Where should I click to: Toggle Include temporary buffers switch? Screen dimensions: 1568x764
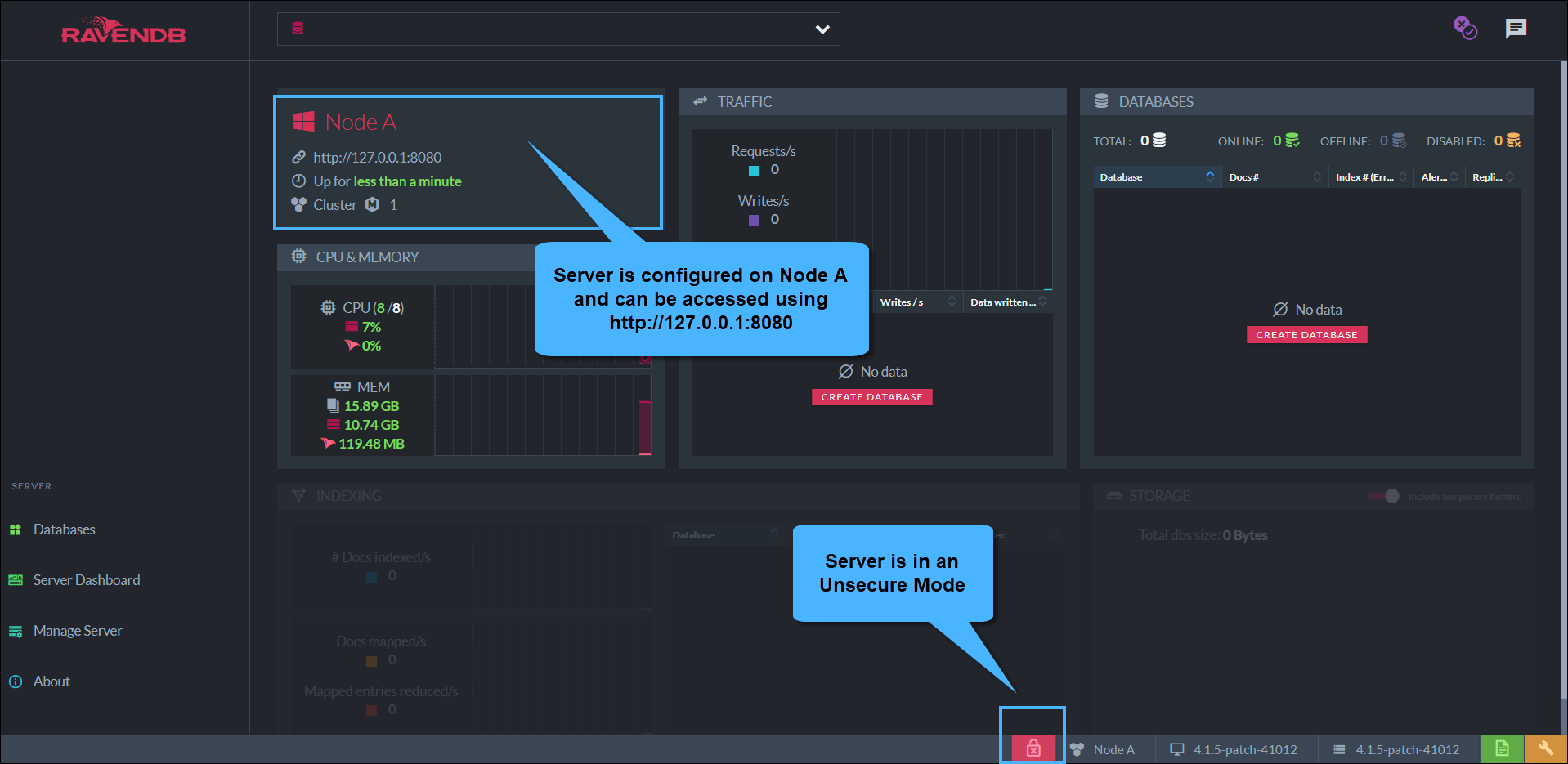tap(1385, 496)
